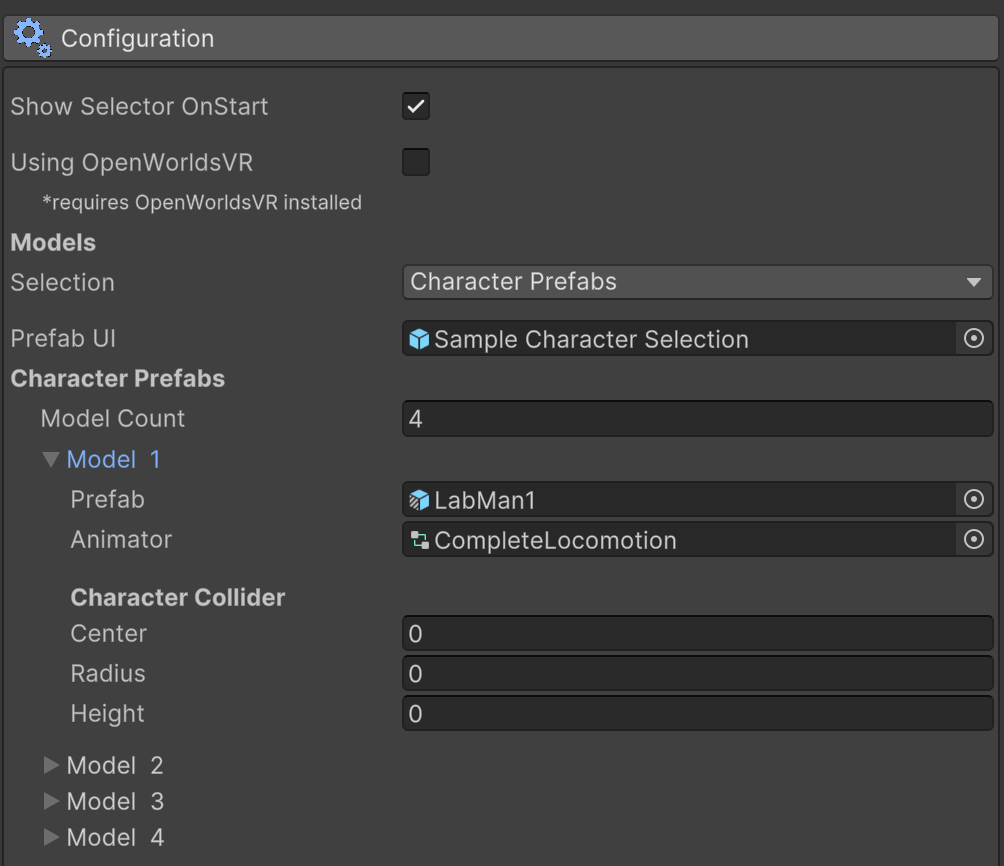Collapse the Model 1 foldout
The image size is (1004, 866).
(51, 460)
